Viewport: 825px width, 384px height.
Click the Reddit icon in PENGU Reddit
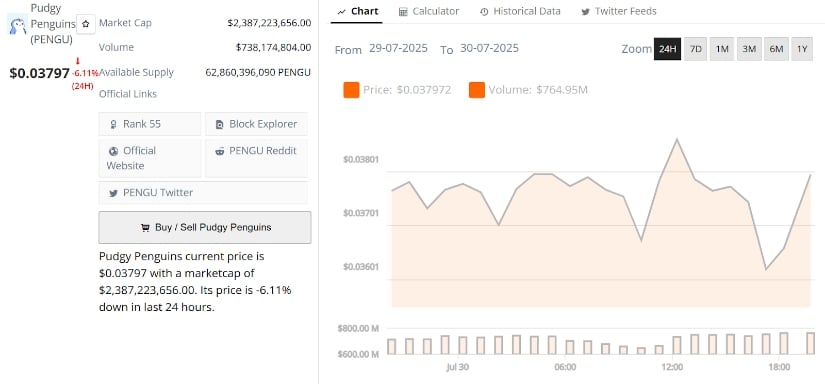[x=220, y=151]
